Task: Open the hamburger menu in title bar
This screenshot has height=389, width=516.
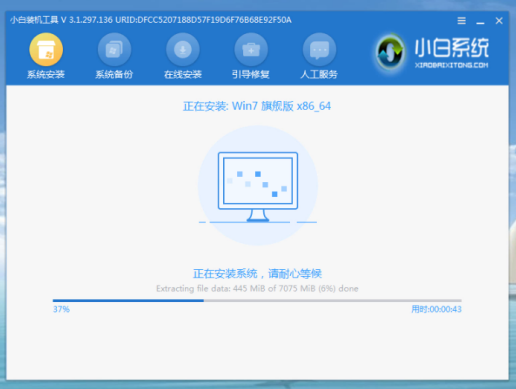Action: [461, 21]
